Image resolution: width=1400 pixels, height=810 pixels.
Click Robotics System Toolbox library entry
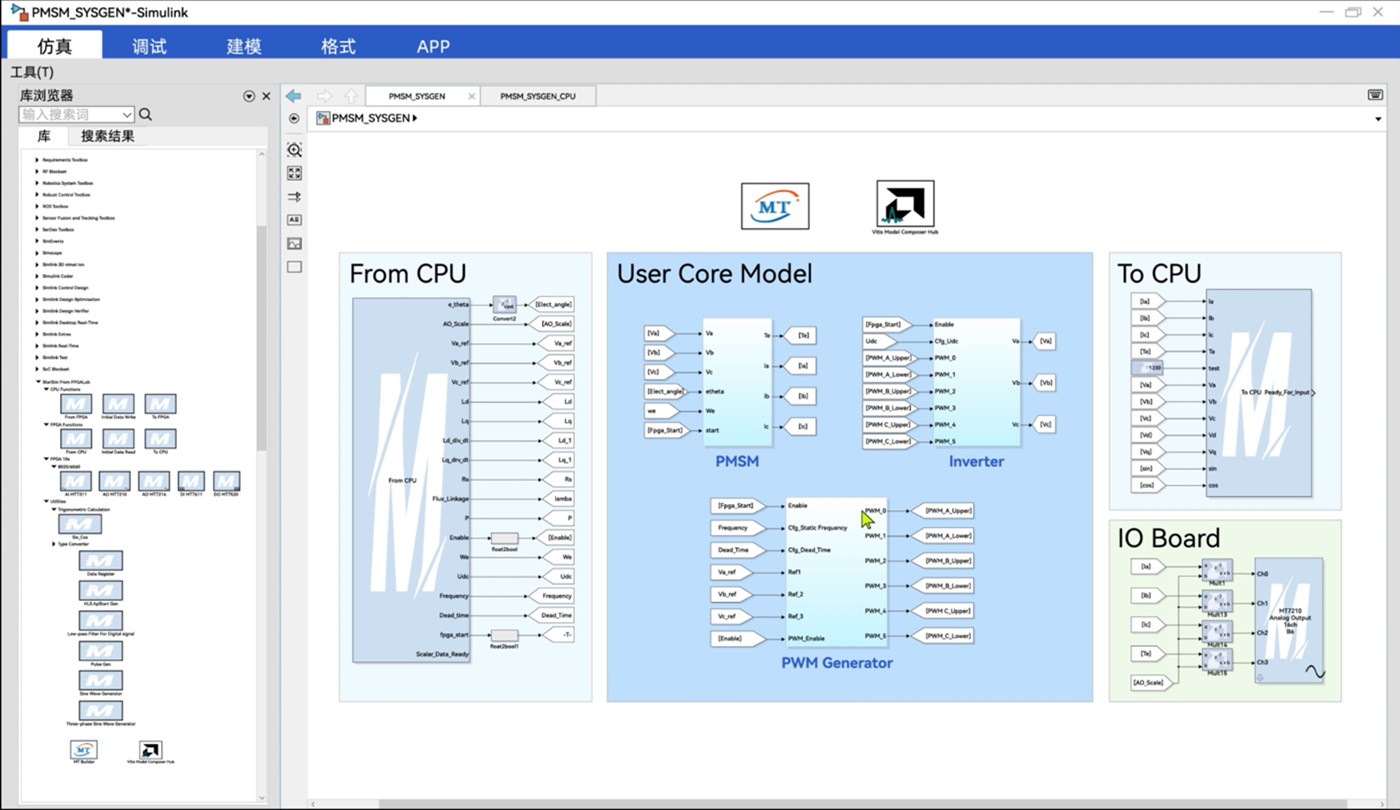click(x=67, y=183)
